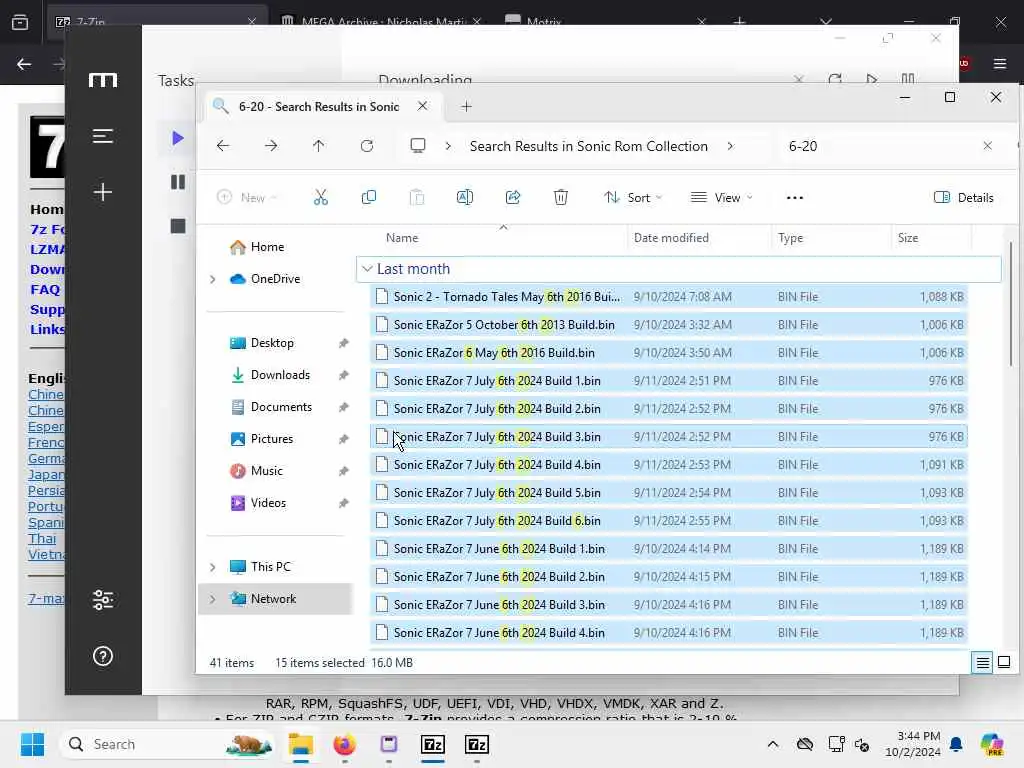Viewport: 1024px width, 768px height.
Task: Select the 6-20 Search Results tab
Action: (x=318, y=106)
